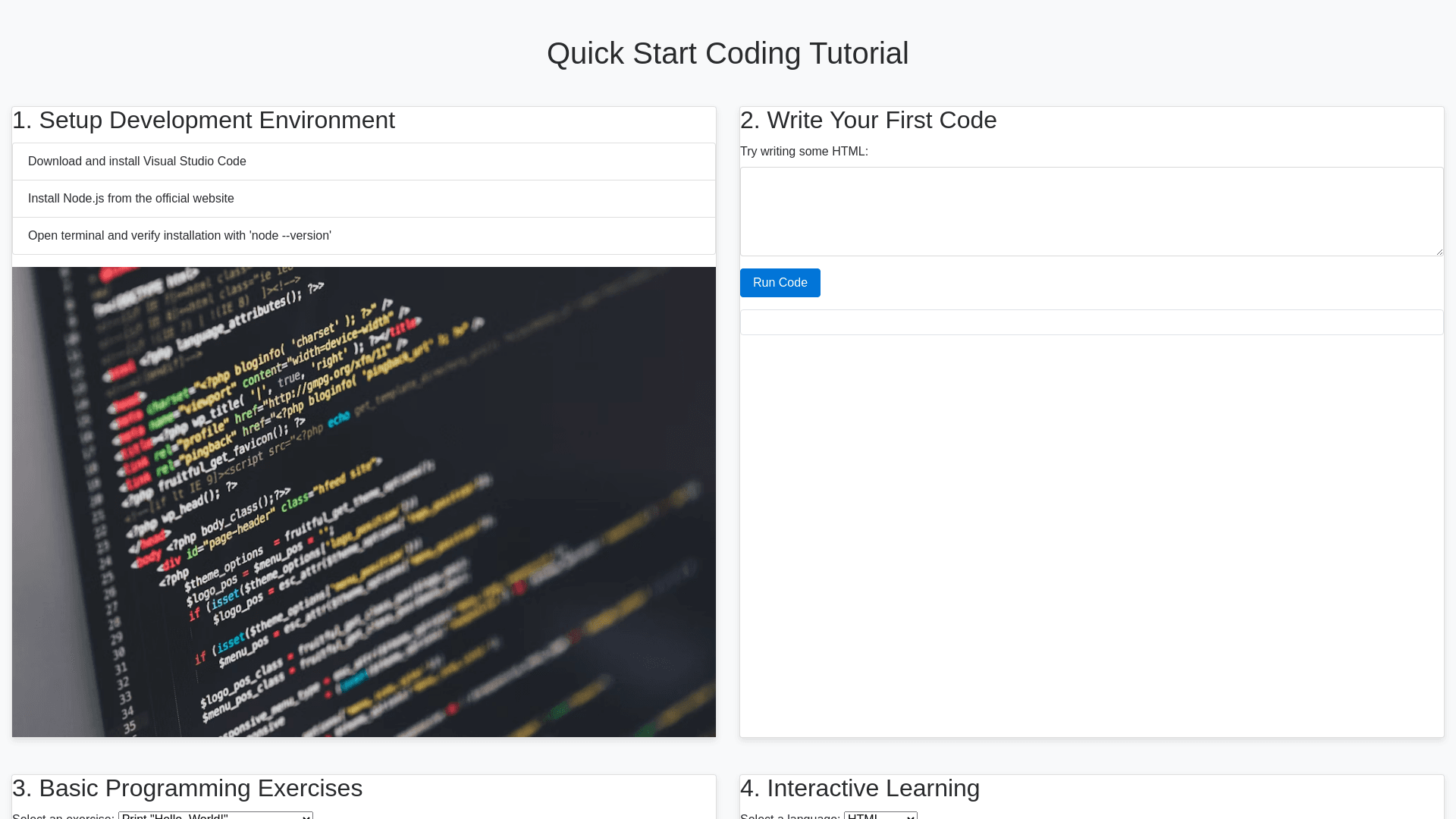The width and height of the screenshot is (1456, 819).
Task: Click '4. Interactive Learning' heading
Action: pos(859,788)
